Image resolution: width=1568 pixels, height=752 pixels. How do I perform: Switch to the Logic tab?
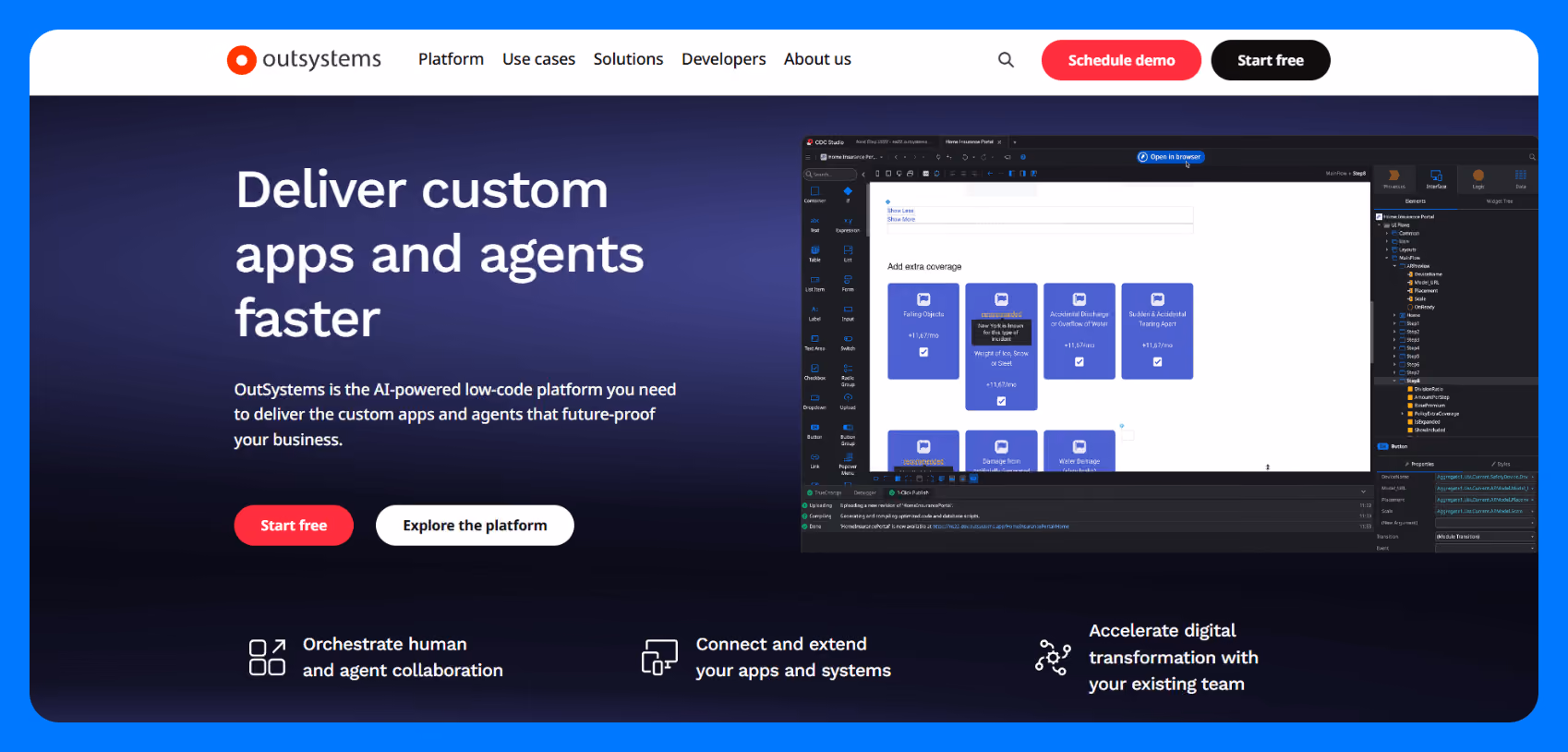pos(1478,178)
